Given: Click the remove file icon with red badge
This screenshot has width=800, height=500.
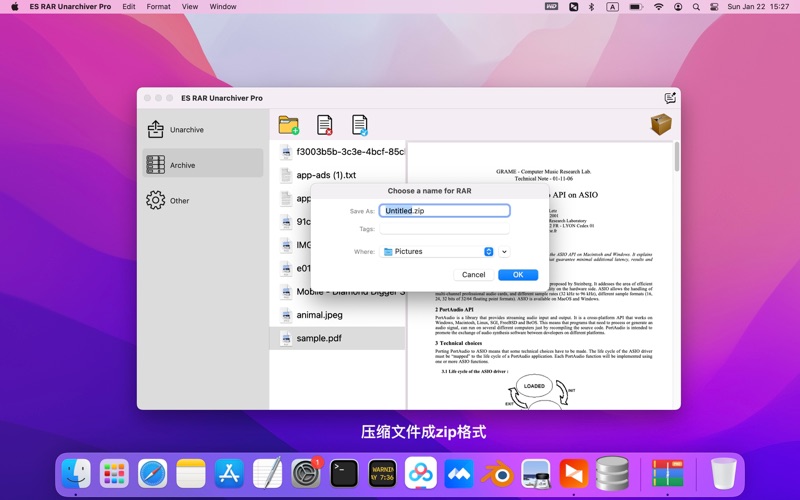Looking at the screenshot, I should tap(324, 125).
